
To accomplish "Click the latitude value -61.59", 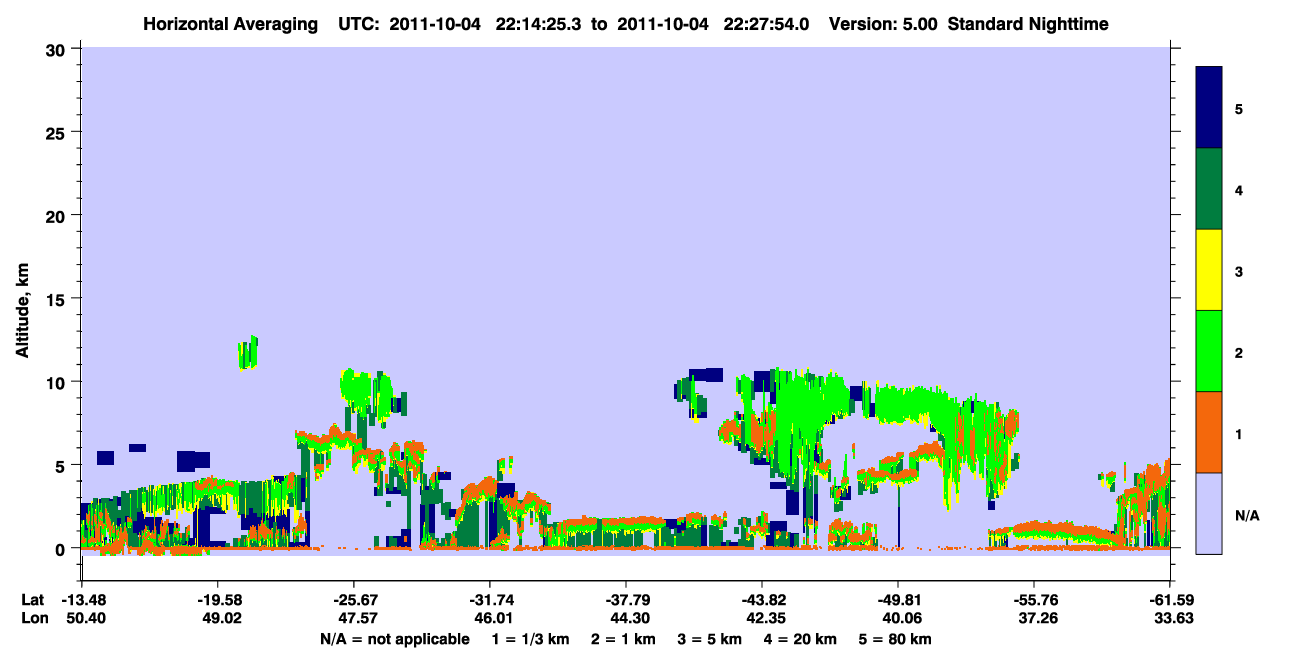I will (x=1170, y=600).
